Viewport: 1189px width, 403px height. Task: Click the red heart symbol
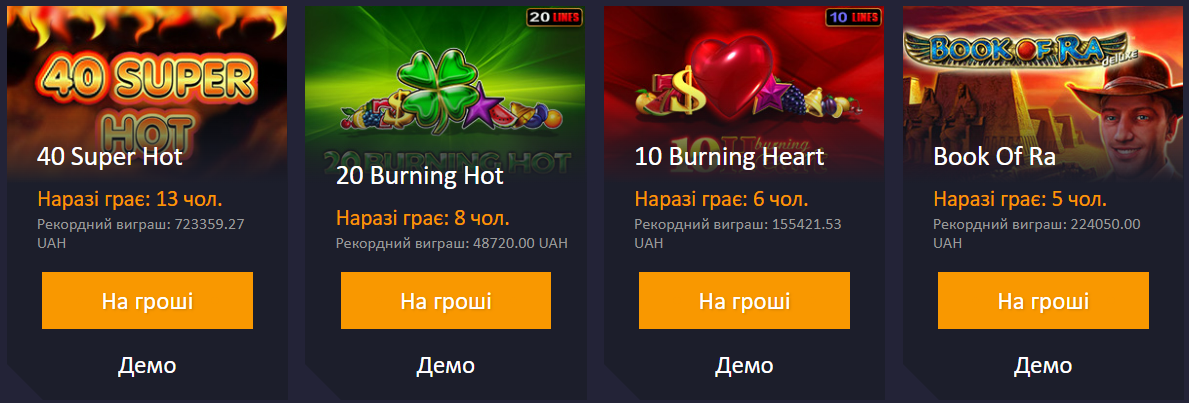(732, 76)
